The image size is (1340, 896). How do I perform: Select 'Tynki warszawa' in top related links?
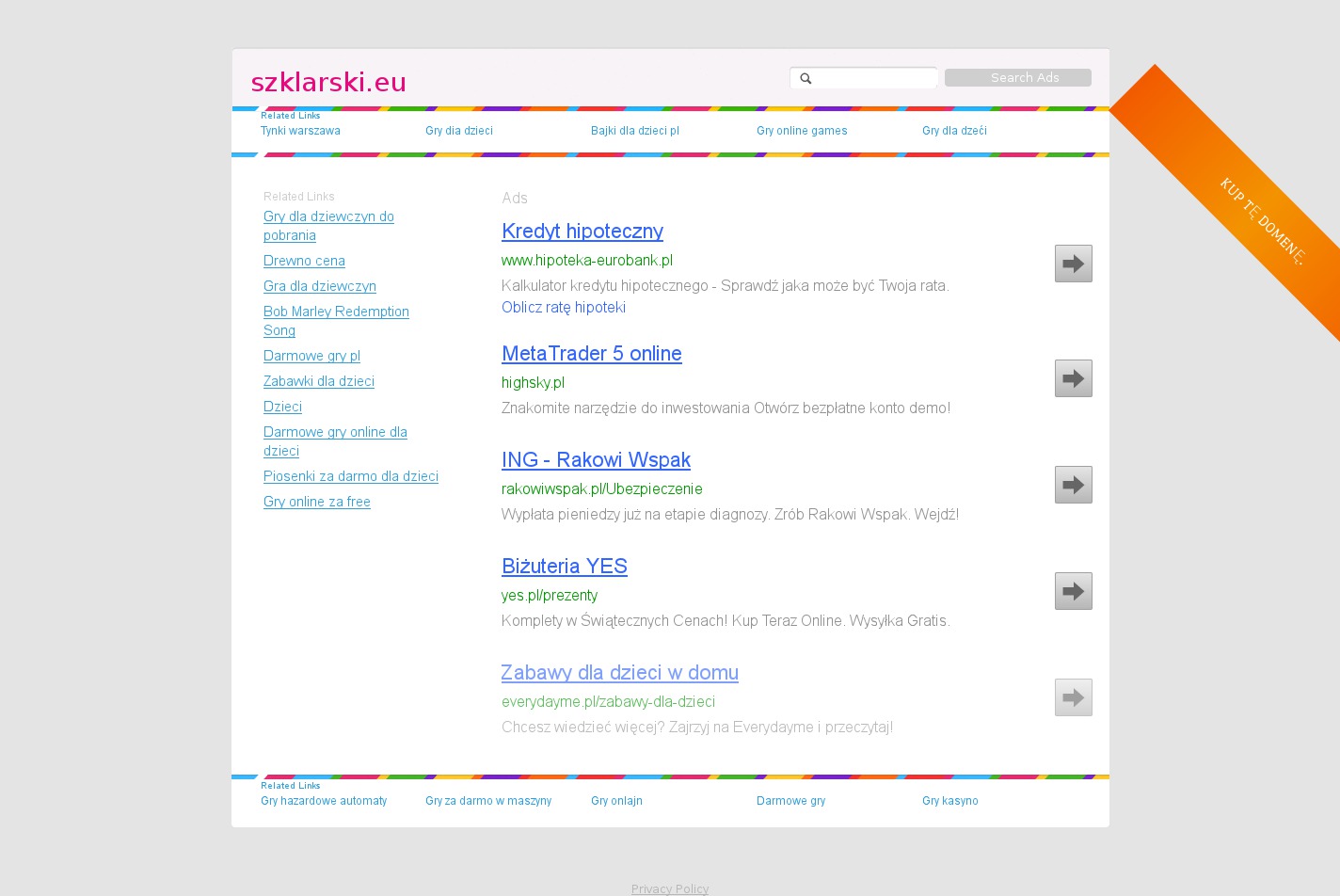pyautogui.click(x=300, y=131)
